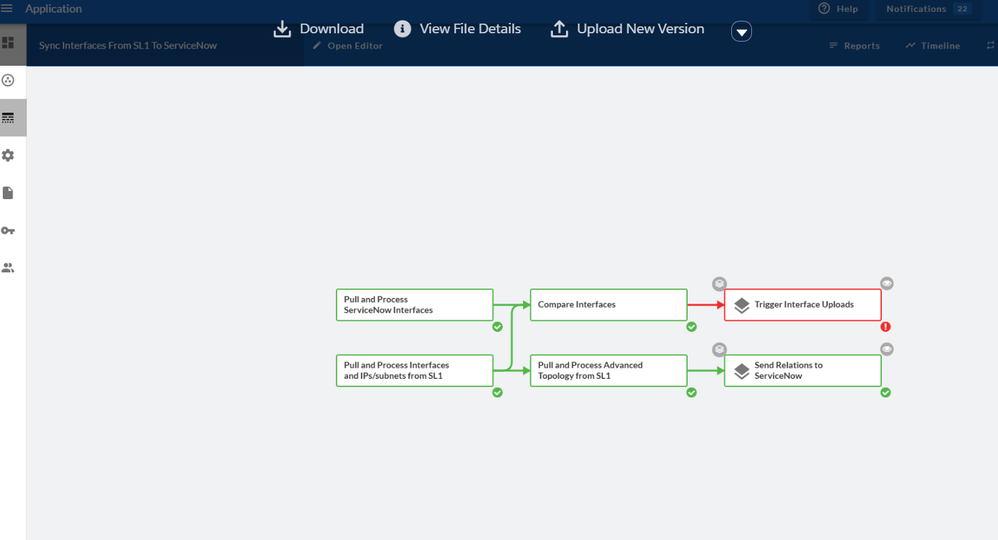Click green check under ServiceNow Interfaces step

coord(497,327)
